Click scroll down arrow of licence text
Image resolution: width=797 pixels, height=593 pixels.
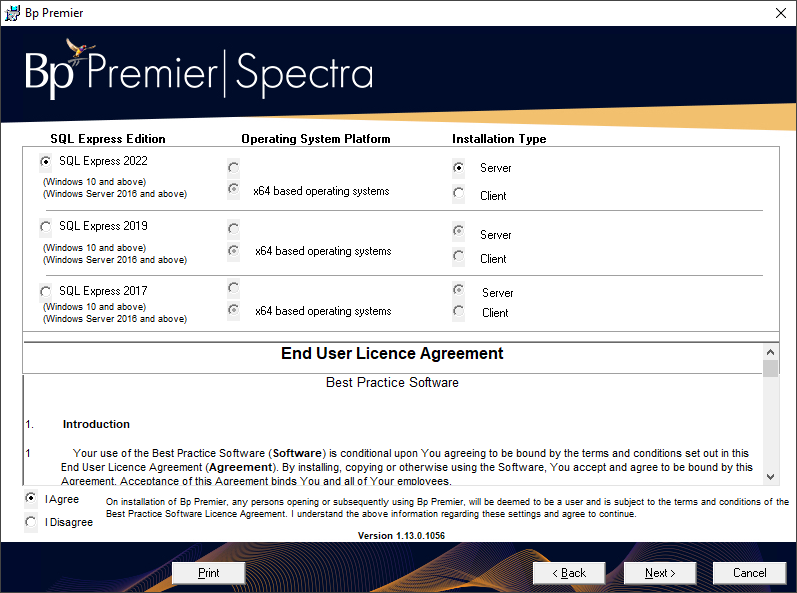tap(771, 477)
